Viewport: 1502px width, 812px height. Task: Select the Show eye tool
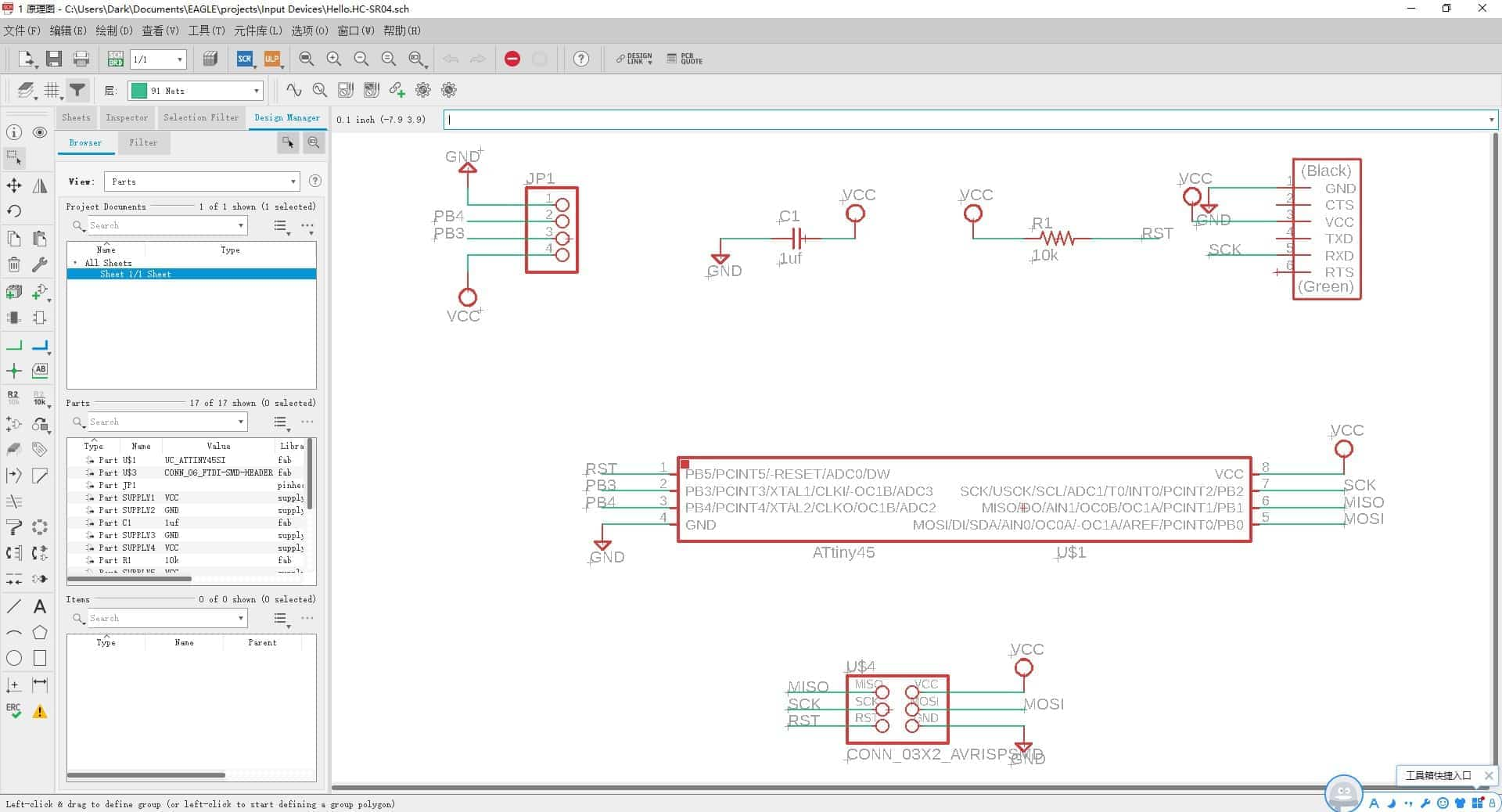(x=40, y=132)
